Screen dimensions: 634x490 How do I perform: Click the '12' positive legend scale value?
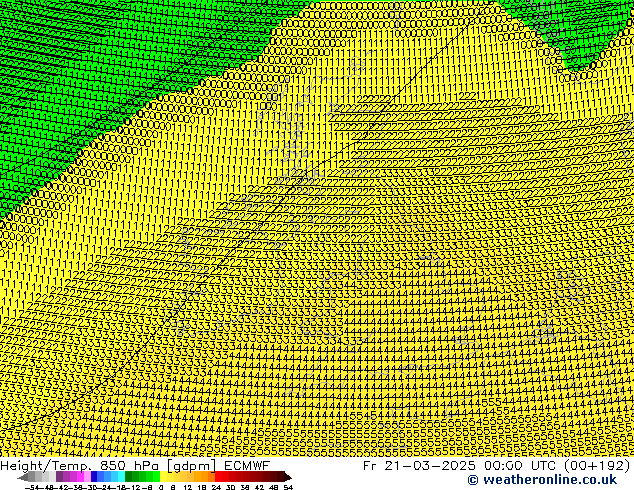[x=188, y=487]
